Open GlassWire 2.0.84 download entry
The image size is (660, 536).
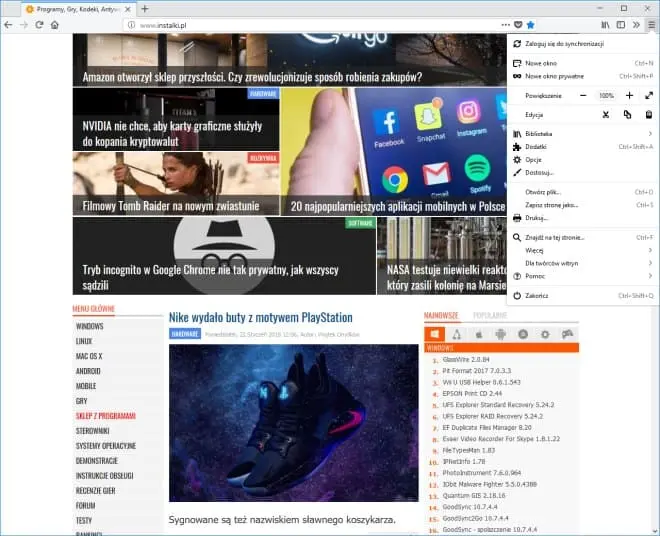point(466,360)
